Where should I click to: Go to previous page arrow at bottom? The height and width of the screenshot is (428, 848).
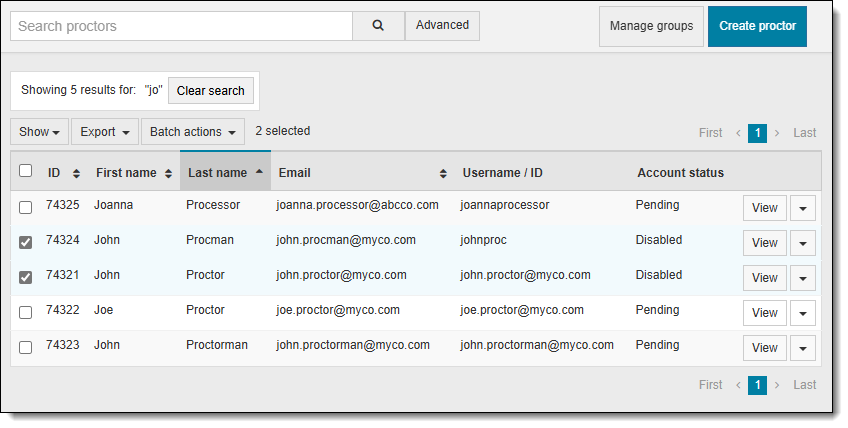click(738, 385)
